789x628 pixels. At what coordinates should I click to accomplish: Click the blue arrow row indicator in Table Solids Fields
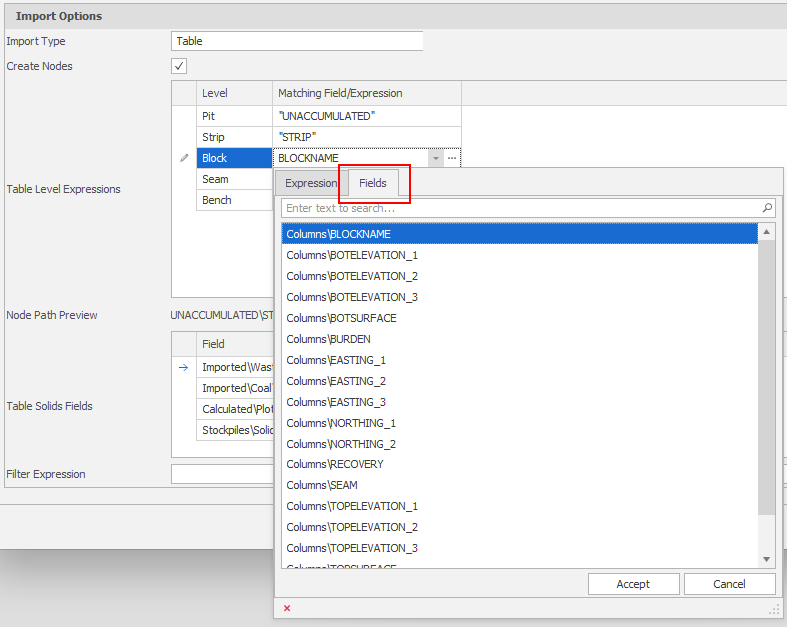(x=183, y=367)
